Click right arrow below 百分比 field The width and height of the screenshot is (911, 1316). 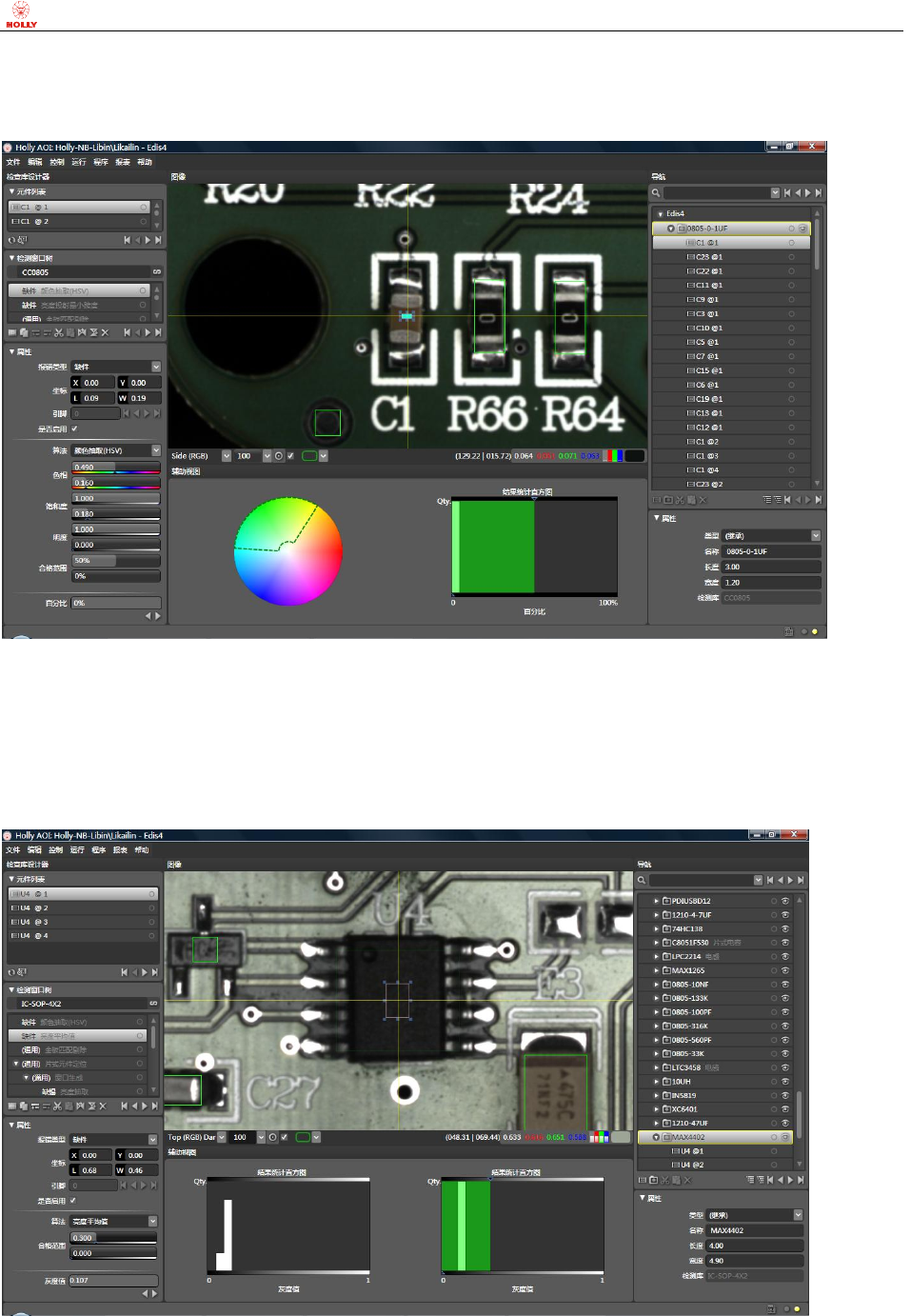[x=157, y=616]
